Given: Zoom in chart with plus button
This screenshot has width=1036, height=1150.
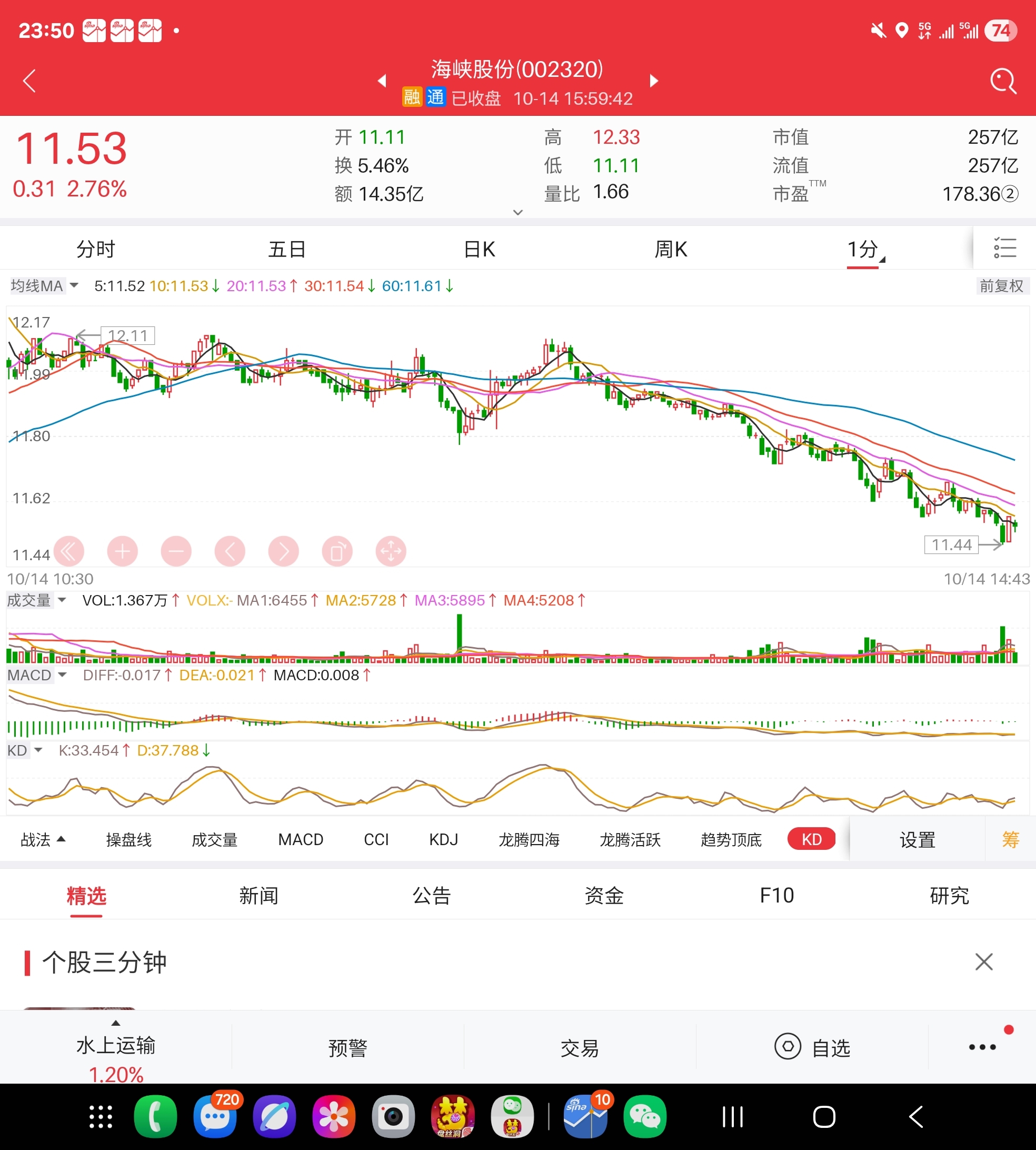Looking at the screenshot, I should [x=122, y=551].
